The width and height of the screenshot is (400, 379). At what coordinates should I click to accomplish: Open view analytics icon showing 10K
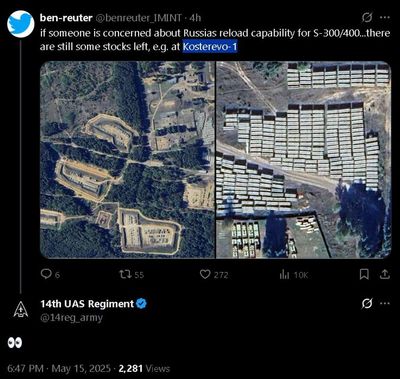[284, 274]
